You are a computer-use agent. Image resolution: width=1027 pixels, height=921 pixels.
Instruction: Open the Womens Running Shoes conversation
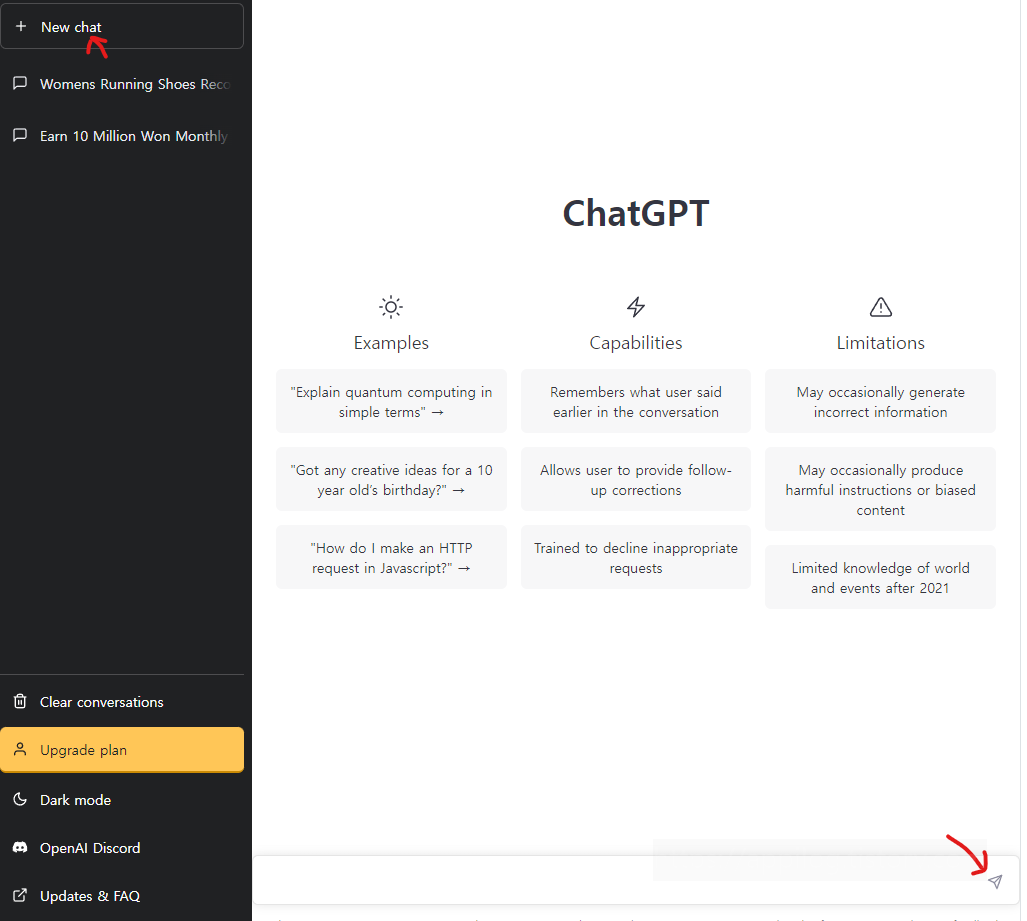[x=122, y=84]
